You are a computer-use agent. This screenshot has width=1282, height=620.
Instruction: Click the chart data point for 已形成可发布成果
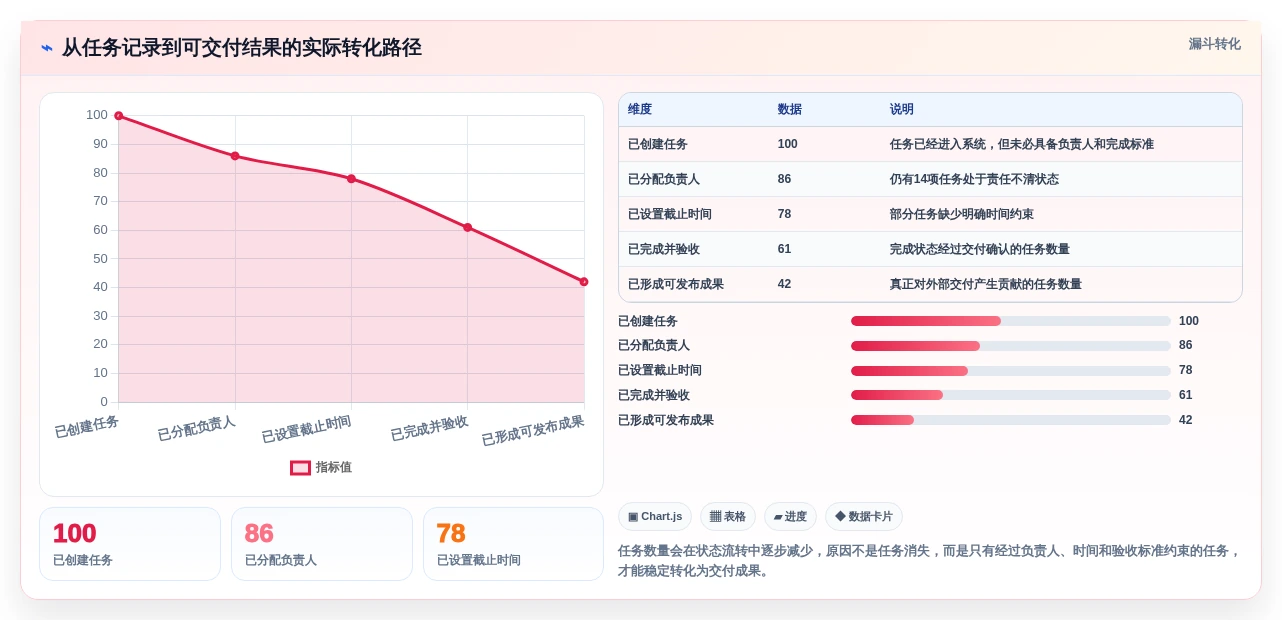(584, 282)
